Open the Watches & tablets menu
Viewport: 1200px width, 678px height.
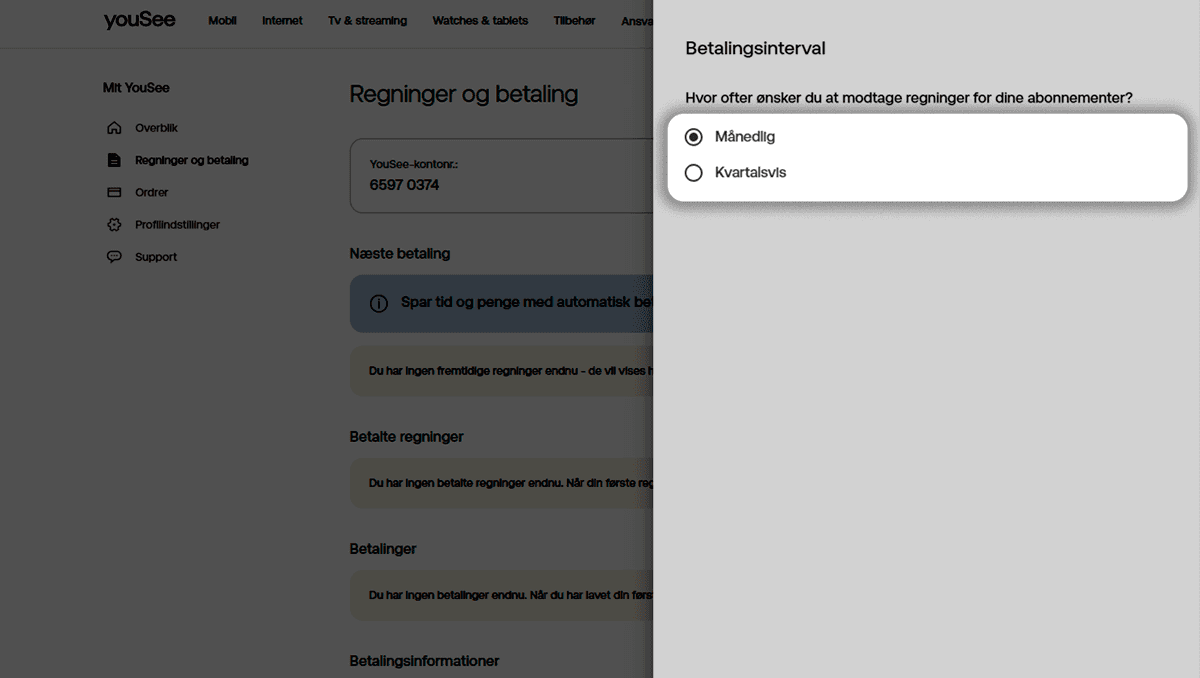click(480, 20)
